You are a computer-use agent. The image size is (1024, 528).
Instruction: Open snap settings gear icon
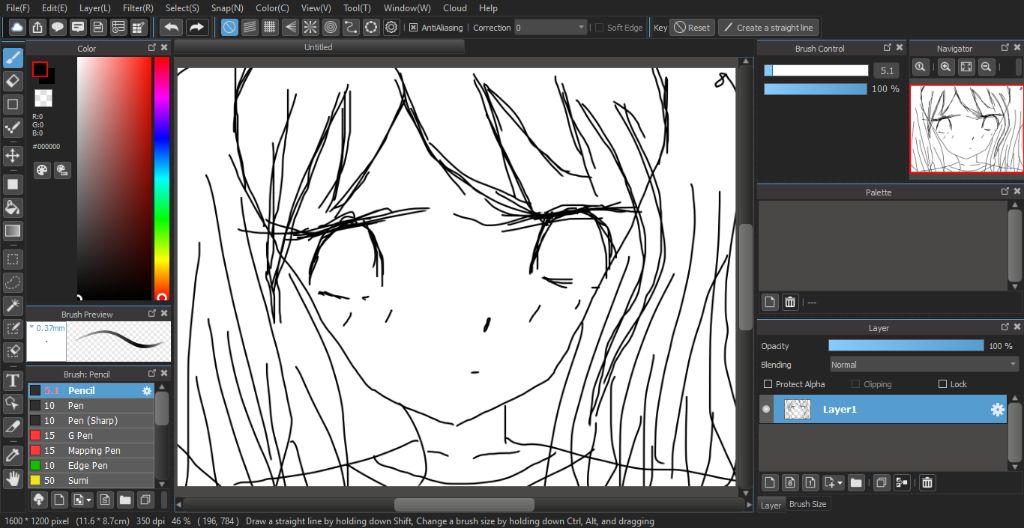391,27
